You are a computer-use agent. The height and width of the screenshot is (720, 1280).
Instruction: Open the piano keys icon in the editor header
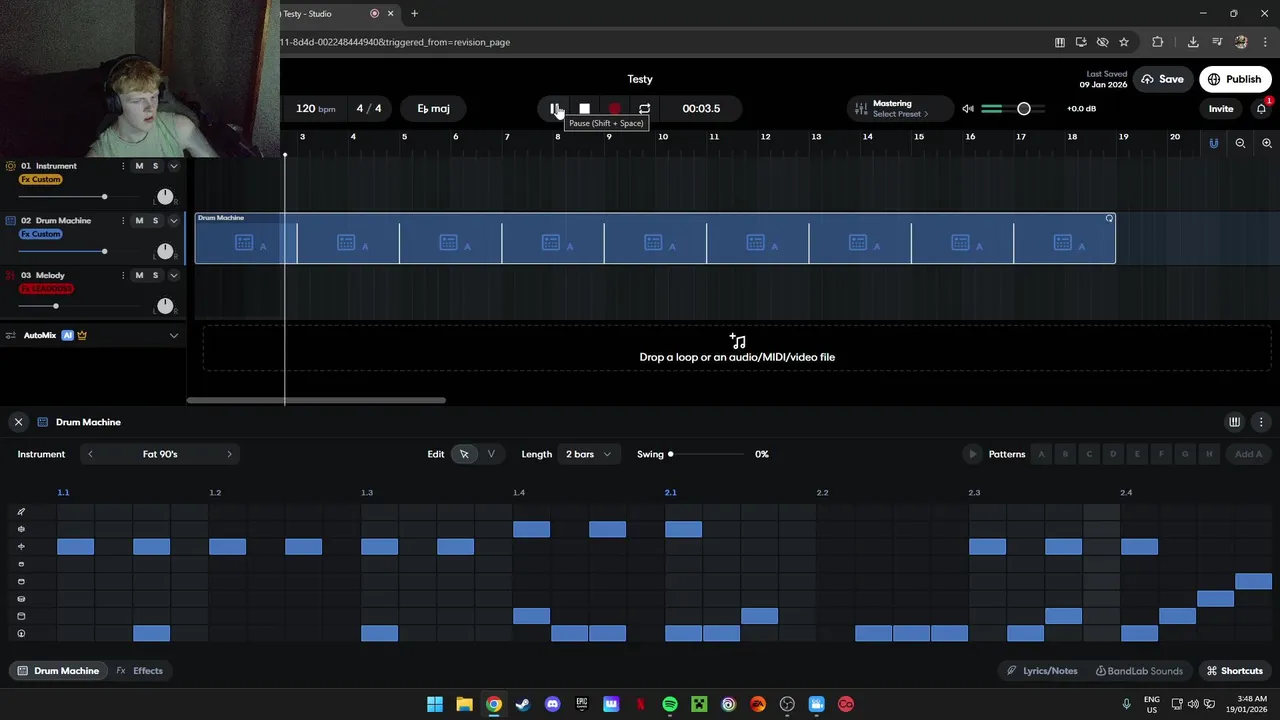(x=1234, y=422)
